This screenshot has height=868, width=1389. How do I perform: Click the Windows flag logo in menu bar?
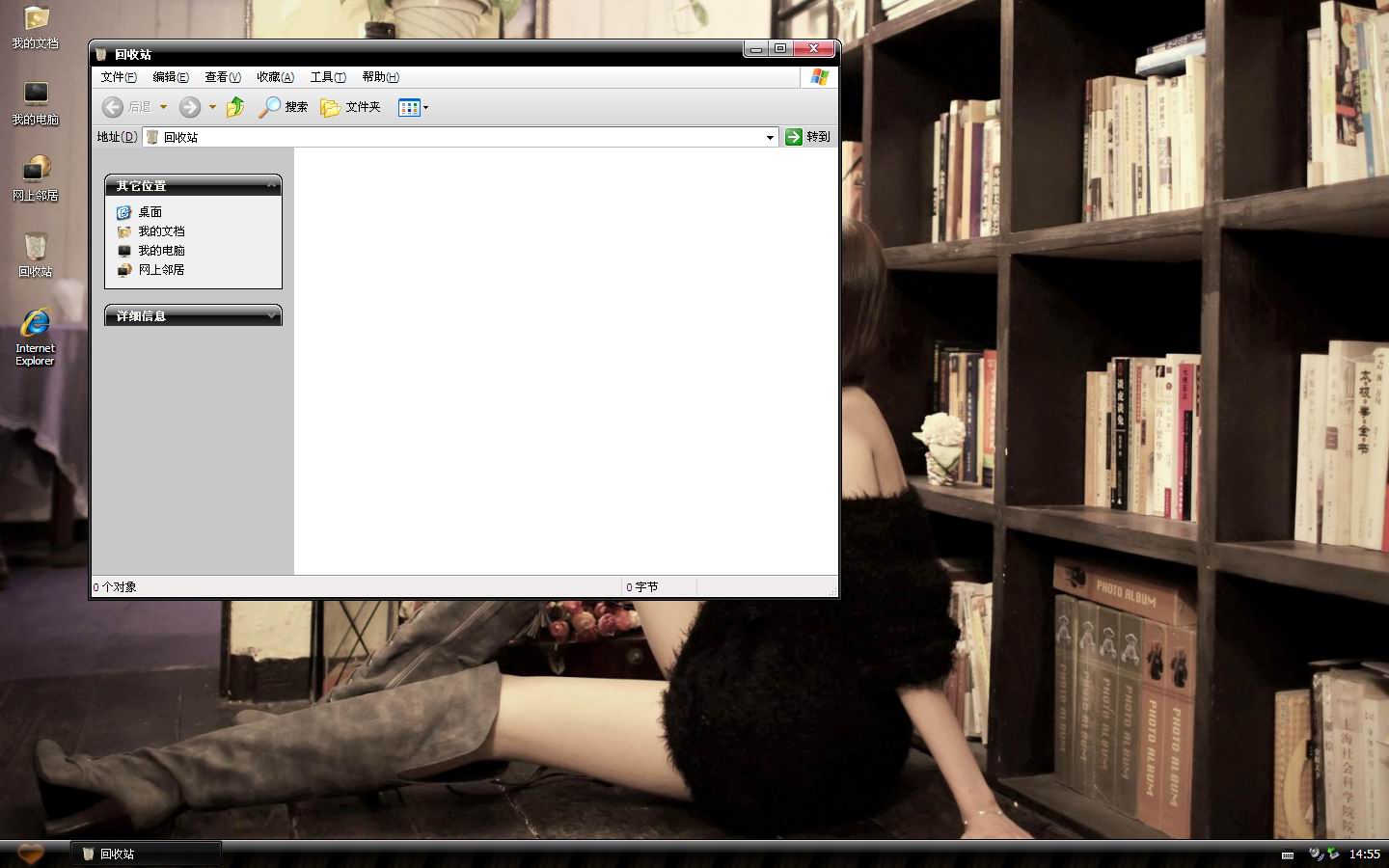click(819, 77)
